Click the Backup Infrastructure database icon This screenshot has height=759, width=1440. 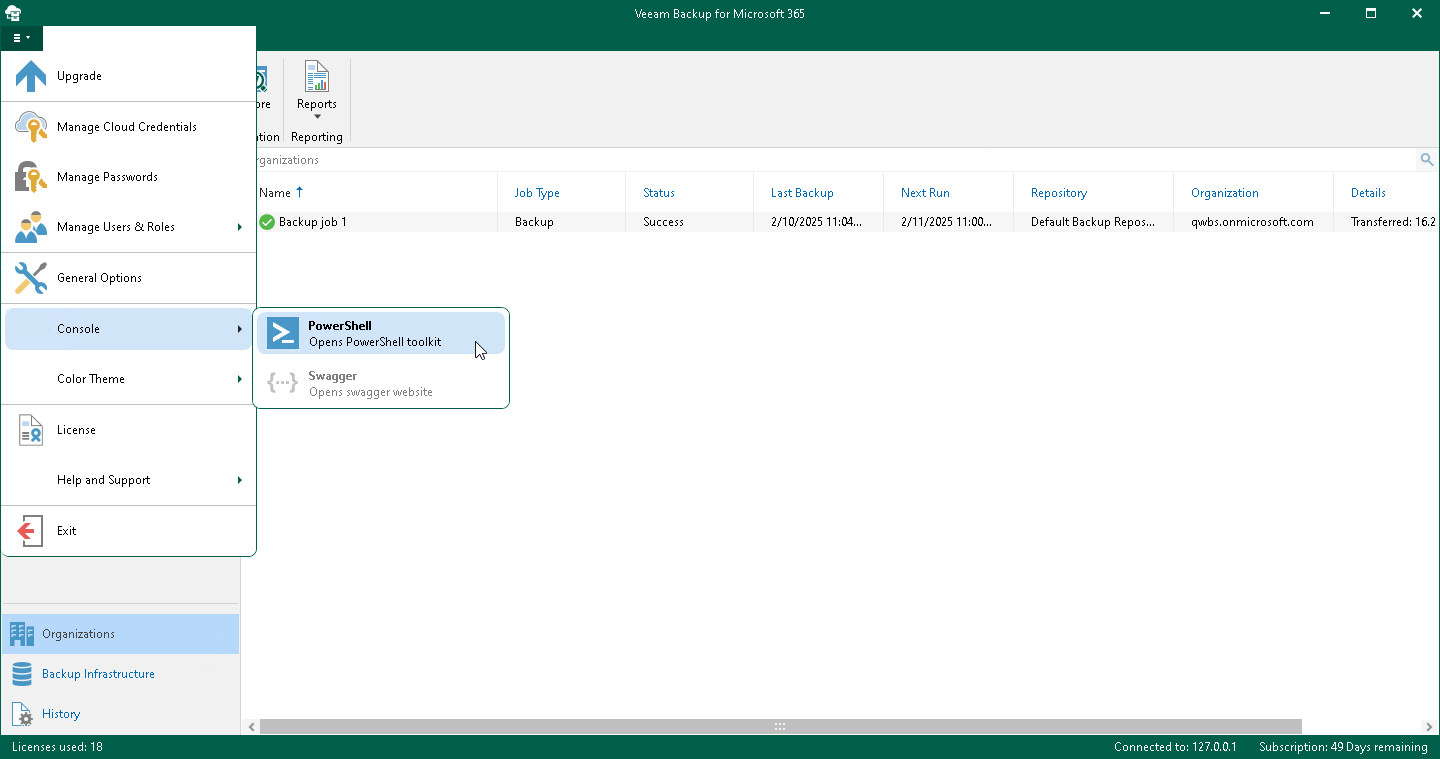click(x=21, y=674)
